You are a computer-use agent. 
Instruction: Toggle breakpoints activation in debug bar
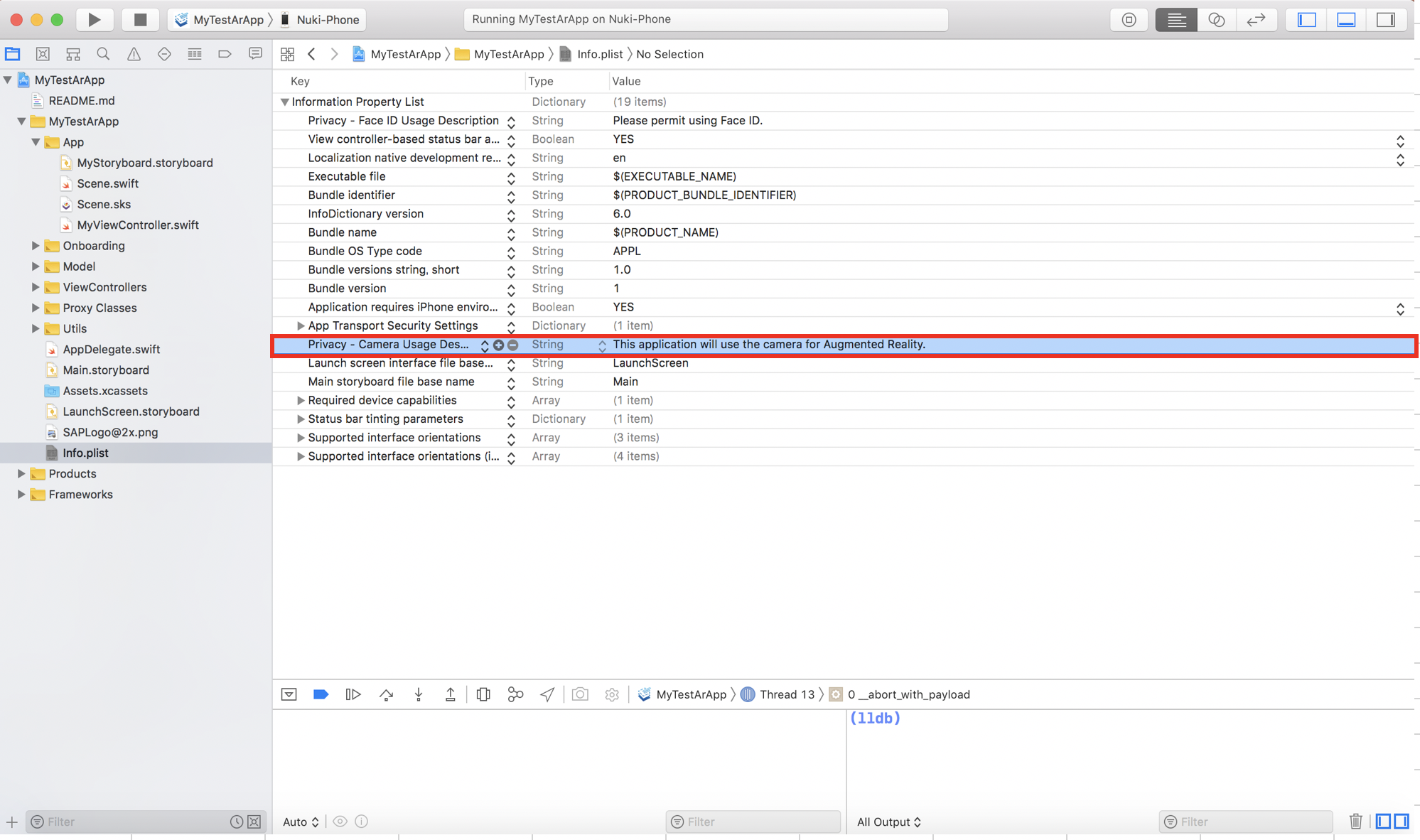pyautogui.click(x=321, y=694)
